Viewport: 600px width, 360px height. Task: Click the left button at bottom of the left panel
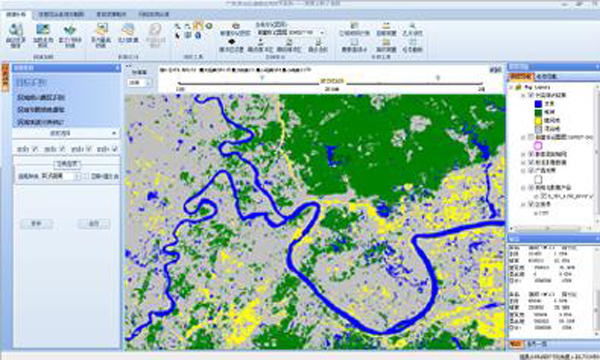tap(36, 223)
